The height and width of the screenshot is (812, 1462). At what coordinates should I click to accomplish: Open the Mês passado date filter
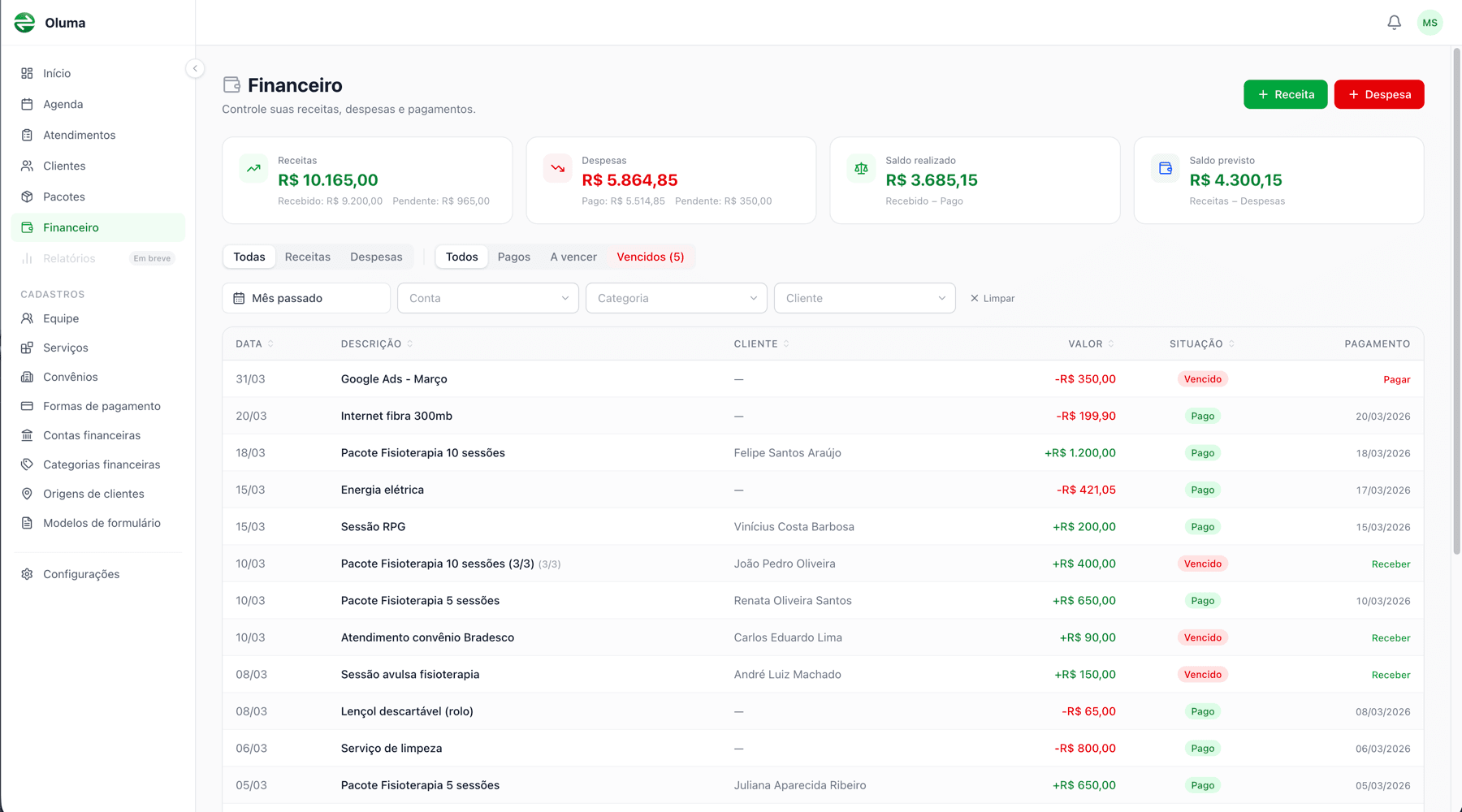[x=306, y=298]
